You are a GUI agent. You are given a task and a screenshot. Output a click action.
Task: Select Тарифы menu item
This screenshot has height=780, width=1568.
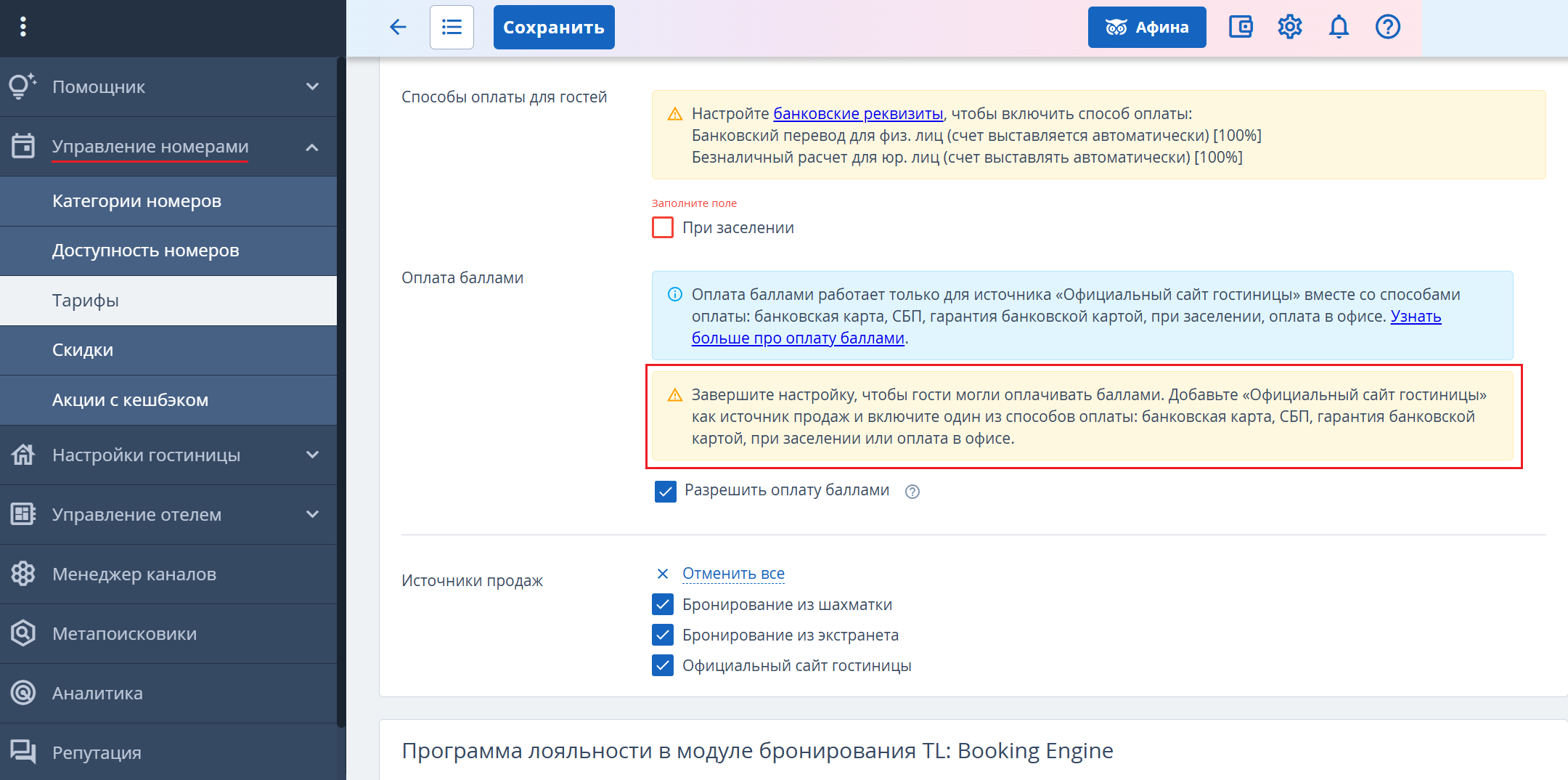pos(168,301)
